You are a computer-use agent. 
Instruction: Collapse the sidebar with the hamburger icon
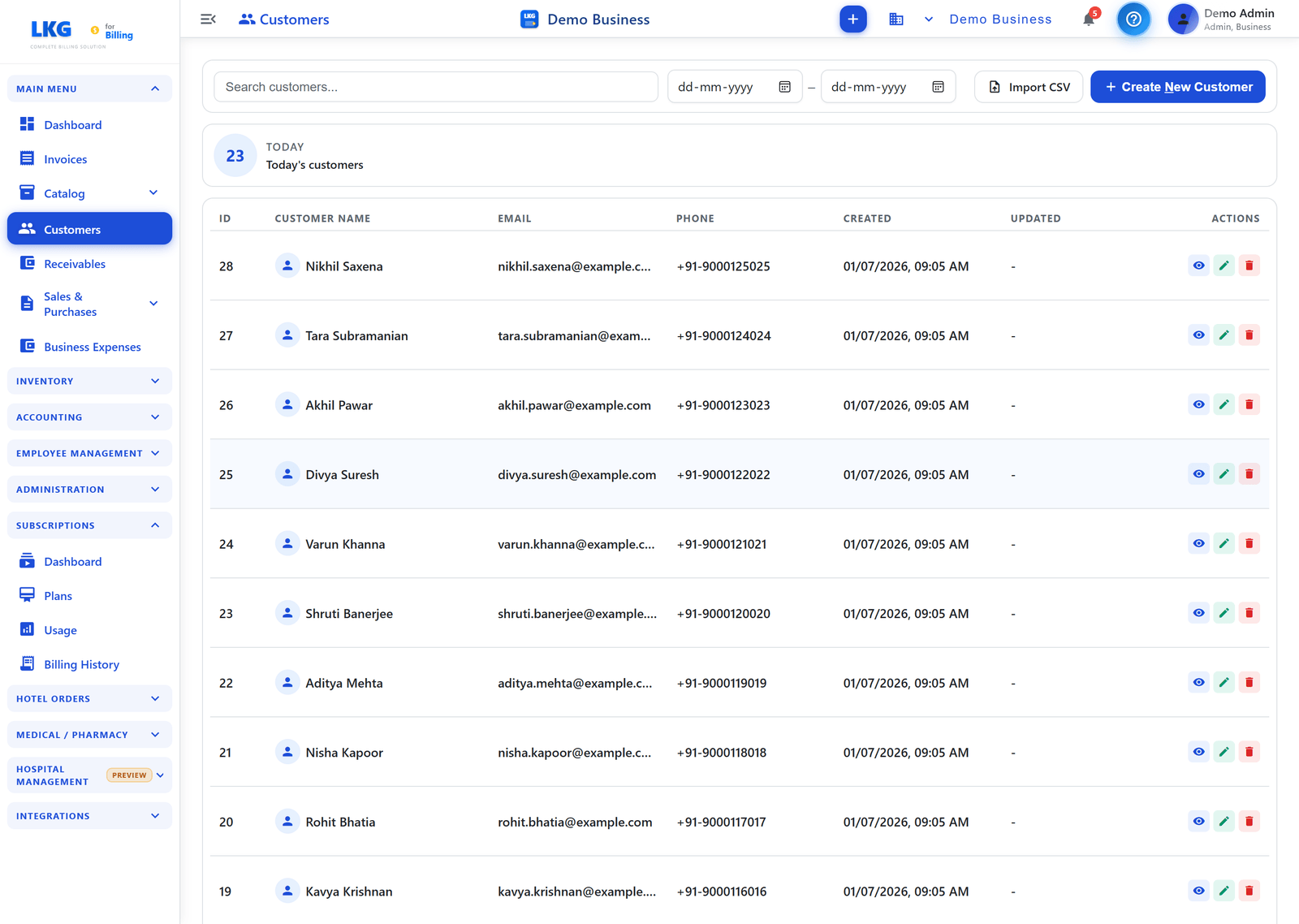208,19
